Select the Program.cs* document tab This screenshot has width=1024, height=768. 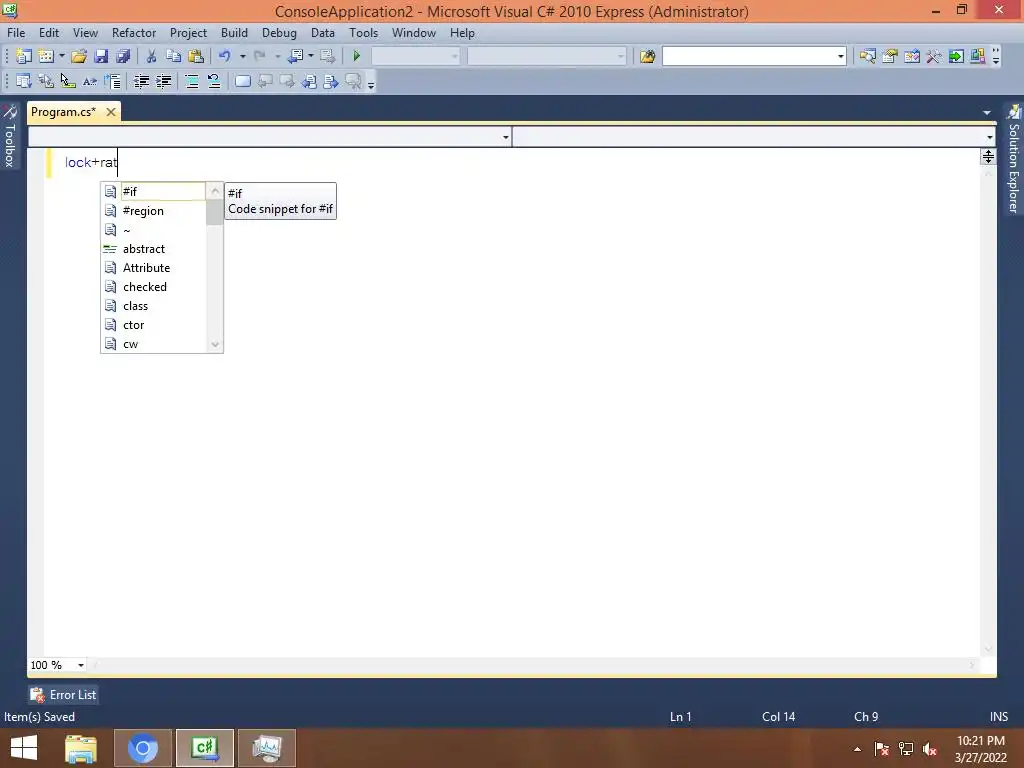[63, 112]
